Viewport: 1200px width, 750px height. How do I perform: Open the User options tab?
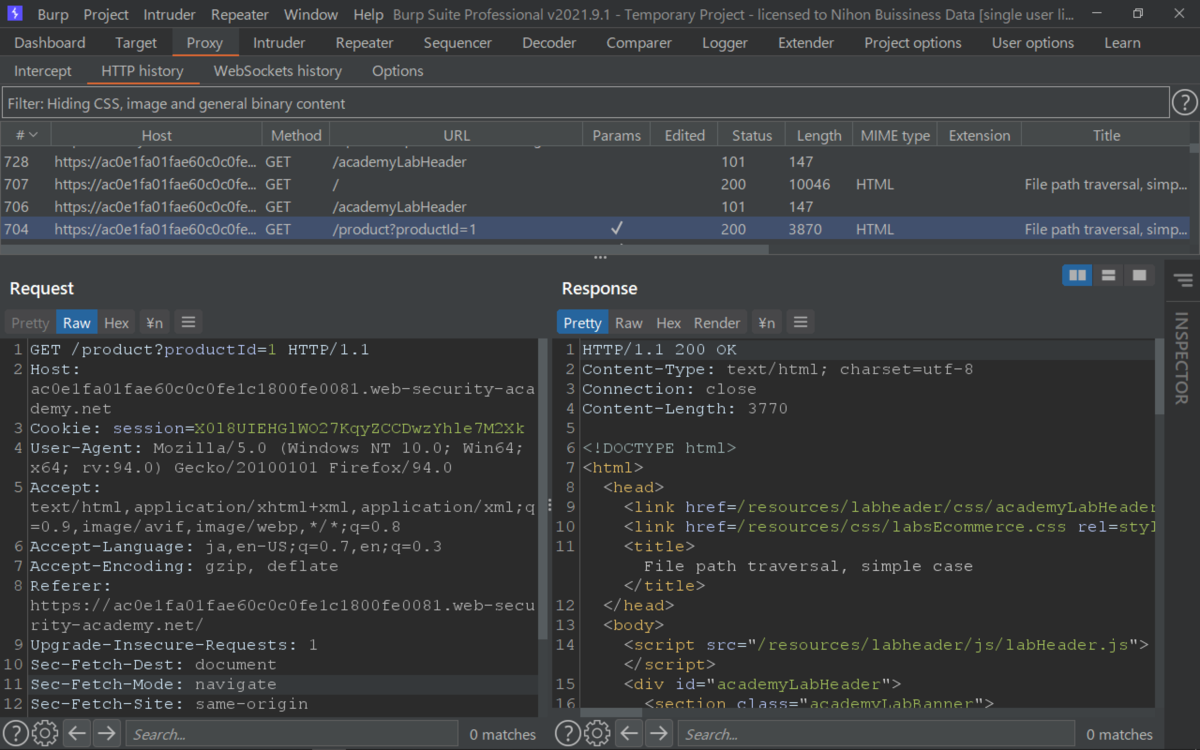[1033, 43]
